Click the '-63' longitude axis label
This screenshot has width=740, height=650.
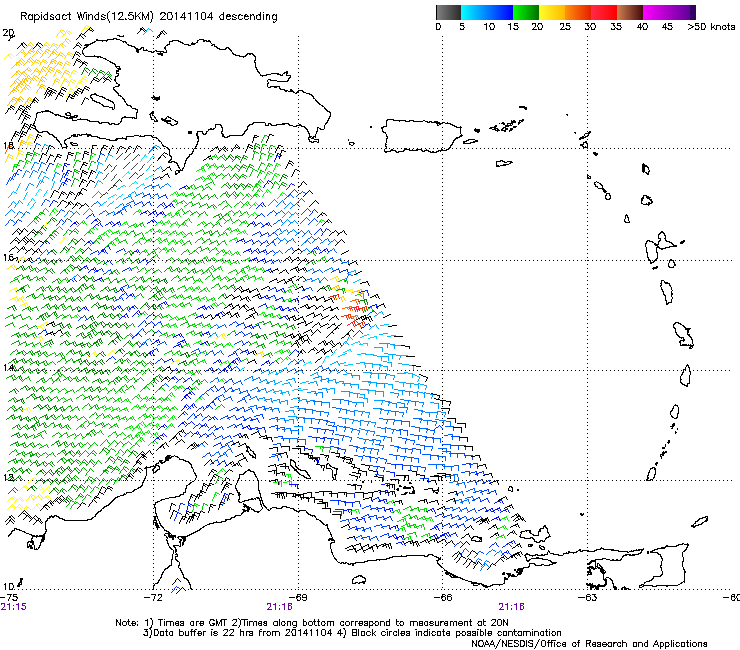tap(588, 597)
